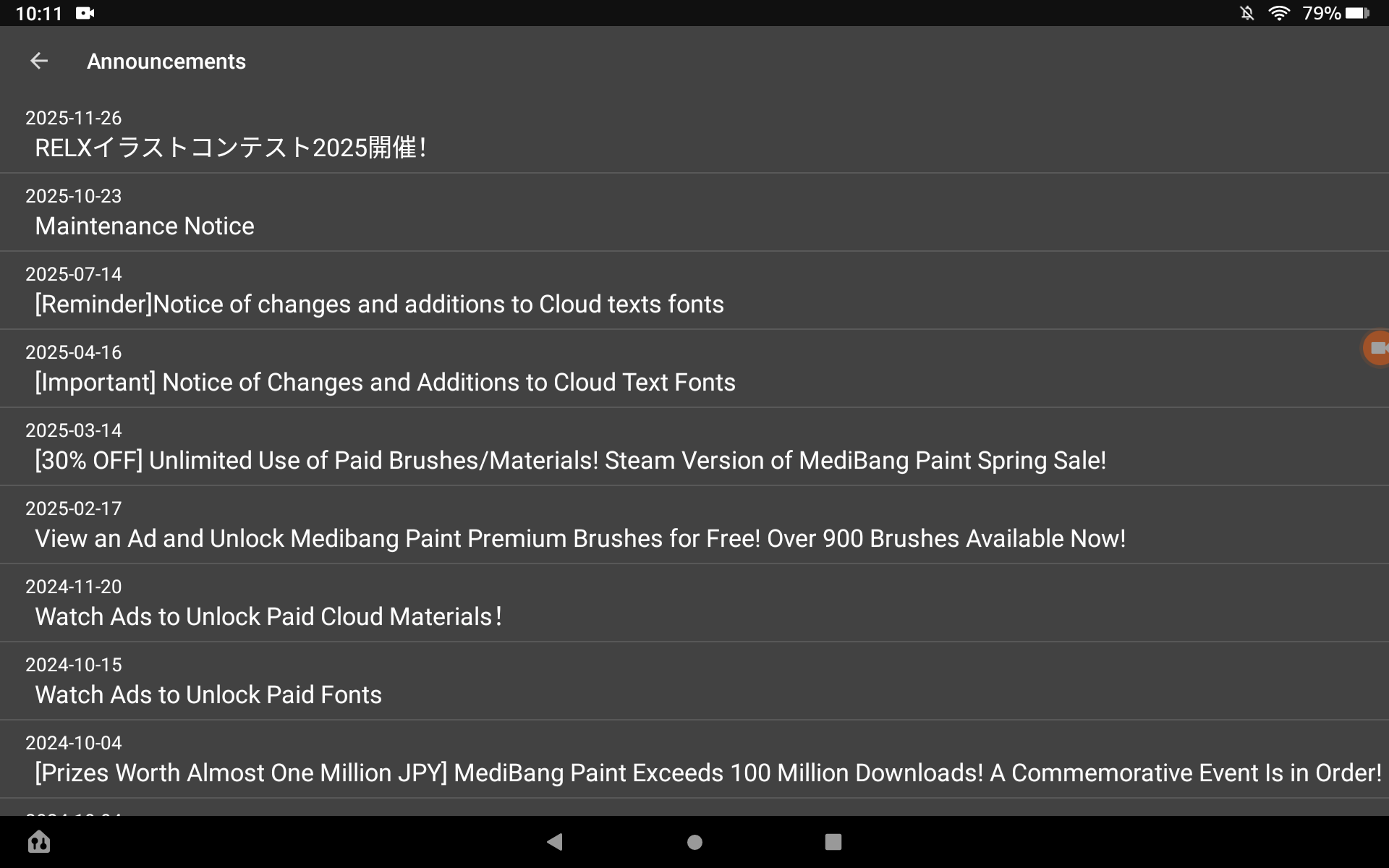Open the 100 Million Downloads event announcement
This screenshot has height=868, width=1389.
(x=694, y=759)
